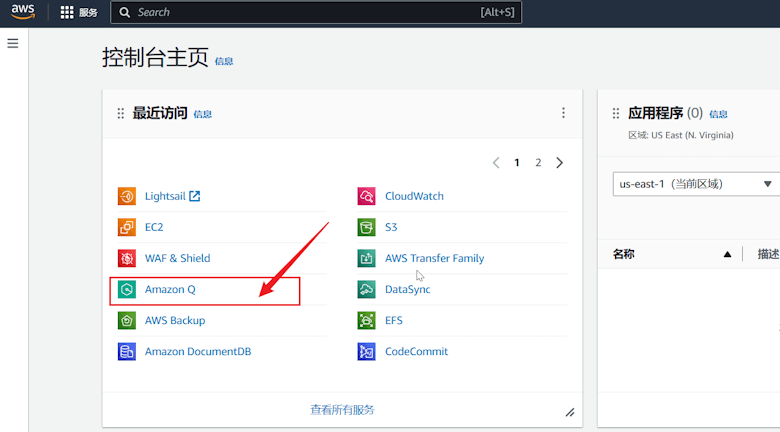The width and height of the screenshot is (780, 432).
Task: Click the WAF & Shield icon
Action: coord(127,258)
